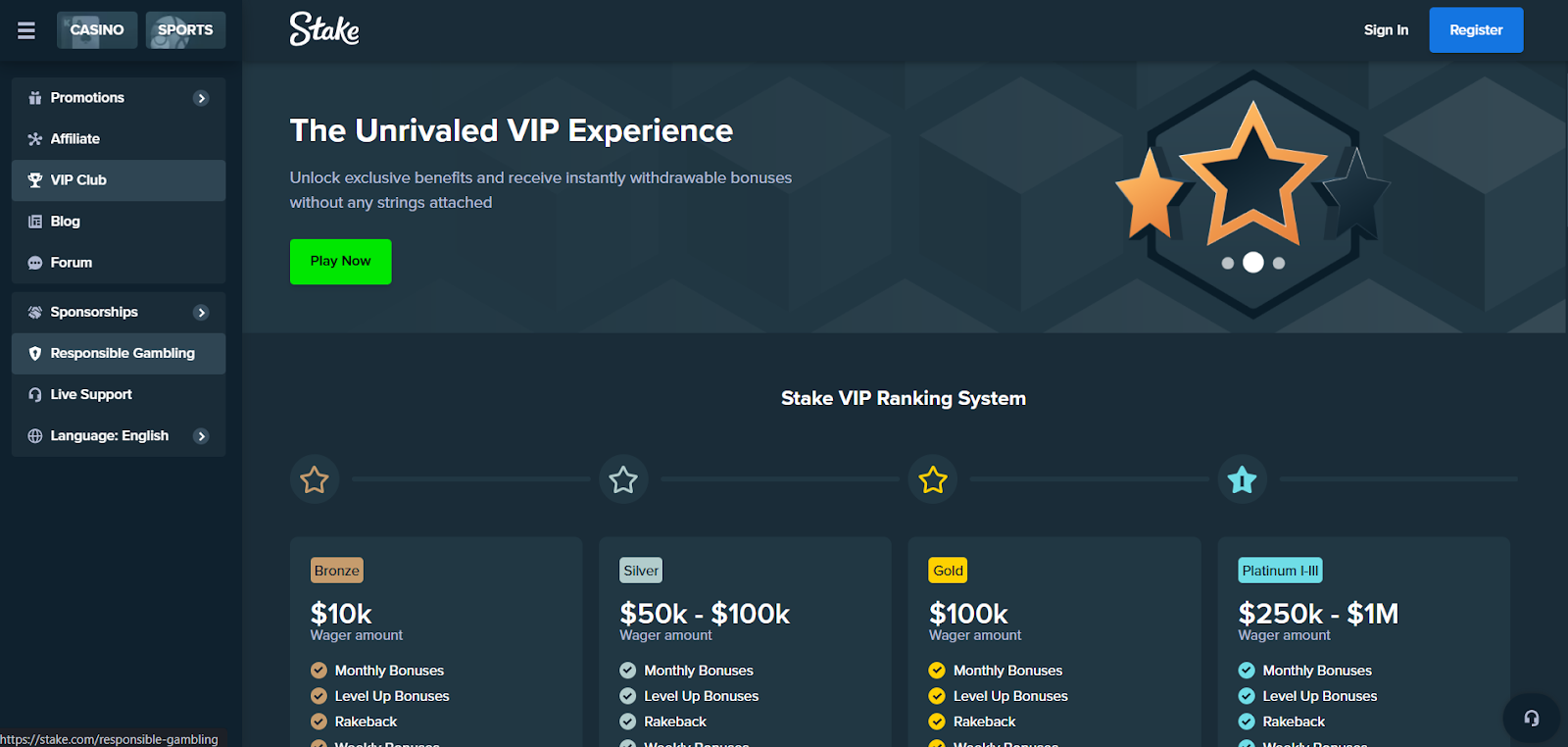Click the $10k wager amount
Image resolution: width=1568 pixels, height=747 pixels.
(341, 614)
